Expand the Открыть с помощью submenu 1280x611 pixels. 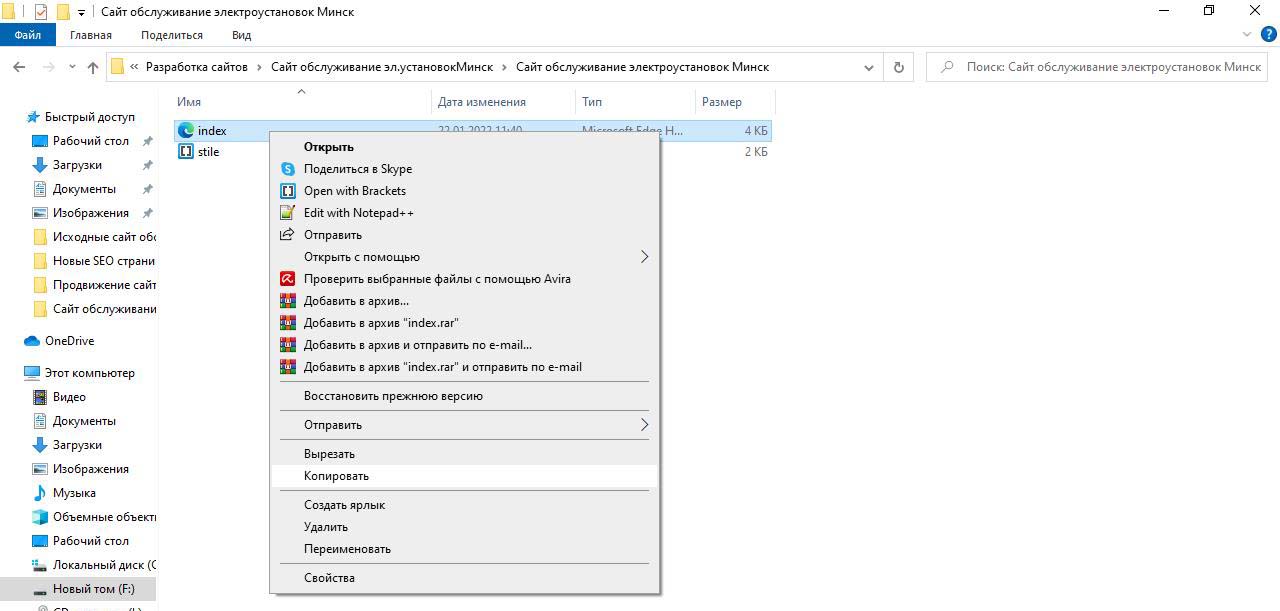644,257
